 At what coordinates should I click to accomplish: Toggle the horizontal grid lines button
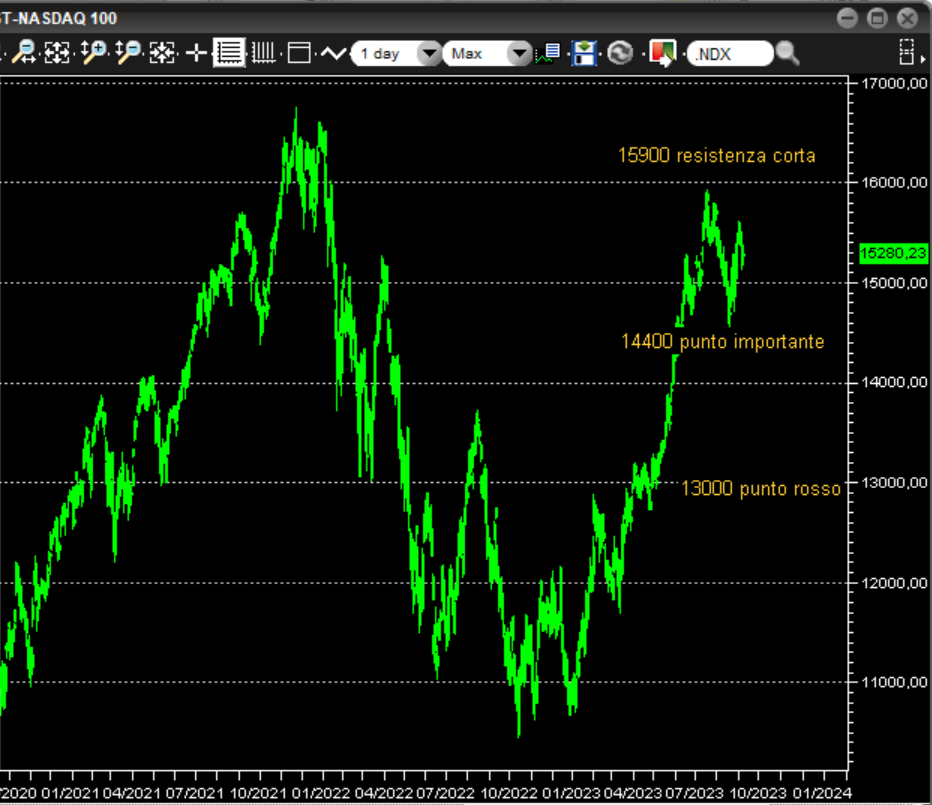click(x=230, y=53)
